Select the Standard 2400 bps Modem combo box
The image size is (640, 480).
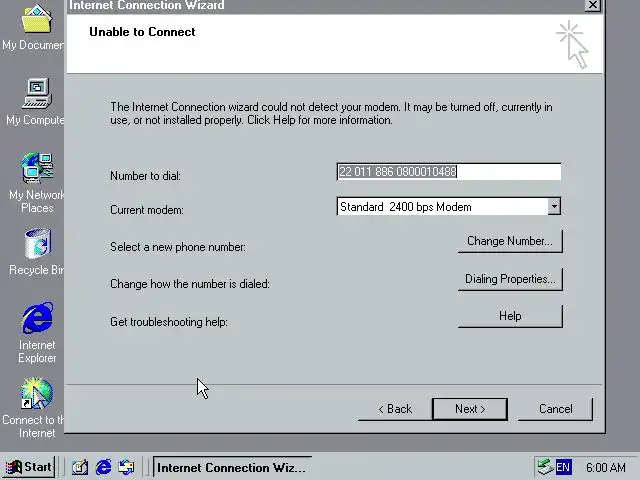(x=449, y=207)
